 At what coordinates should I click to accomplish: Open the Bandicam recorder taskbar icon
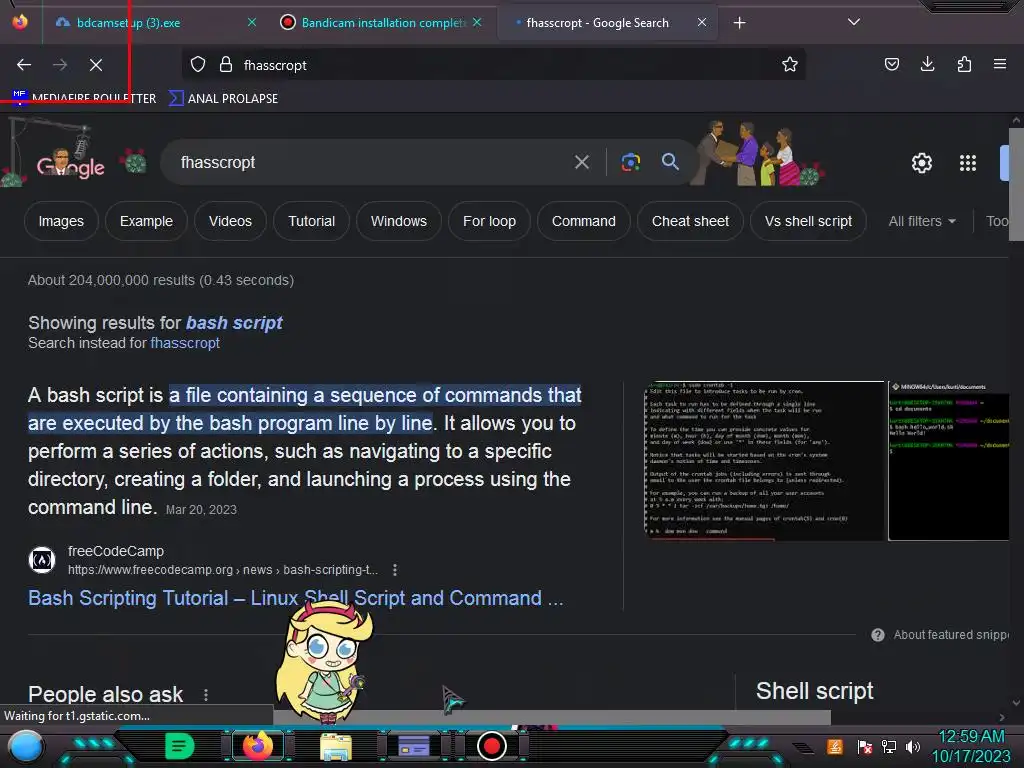coord(492,746)
